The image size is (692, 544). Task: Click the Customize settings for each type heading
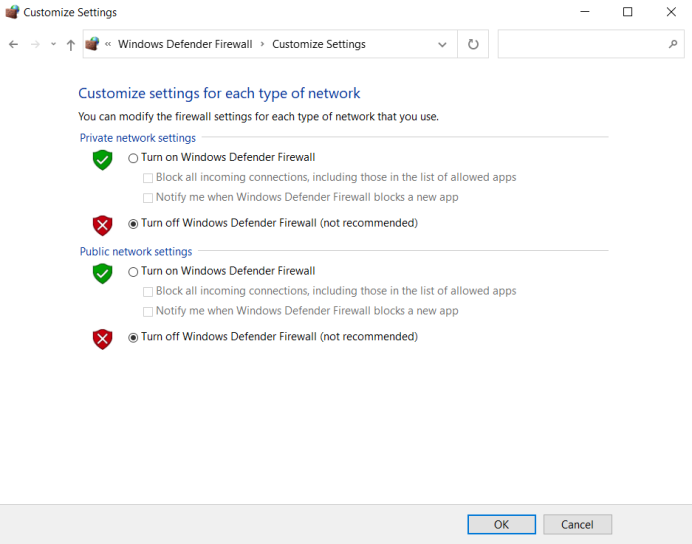coord(219,94)
